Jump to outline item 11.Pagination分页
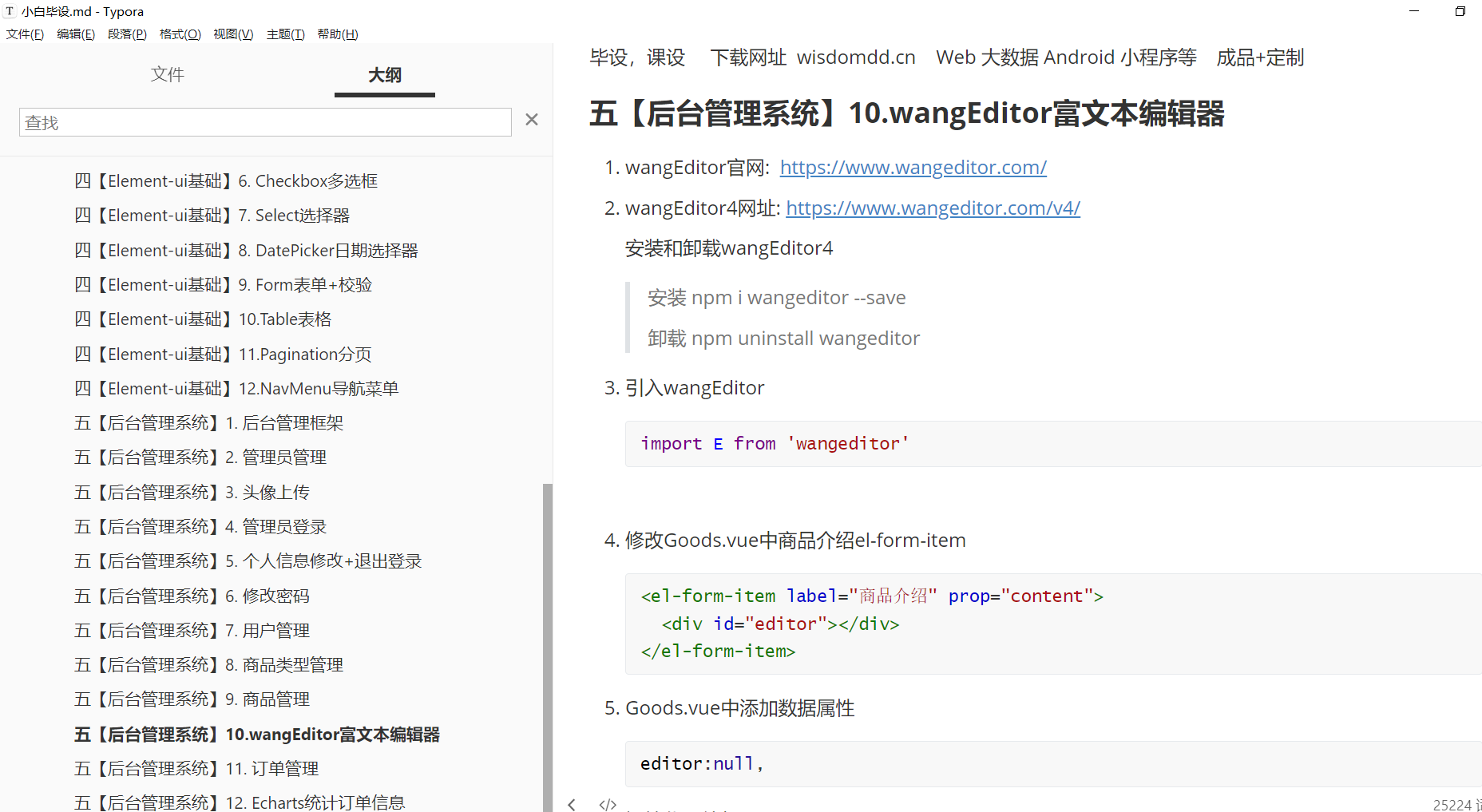 (223, 355)
